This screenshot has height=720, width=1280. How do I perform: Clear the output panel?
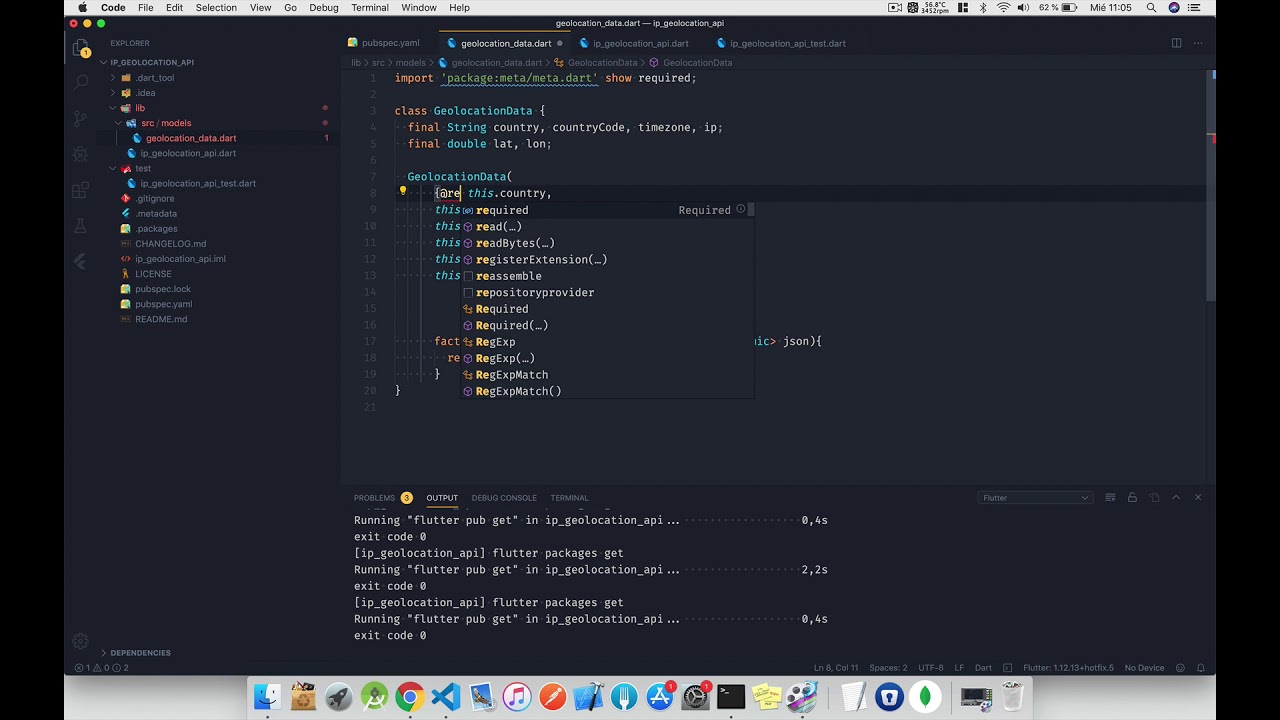(1110, 498)
